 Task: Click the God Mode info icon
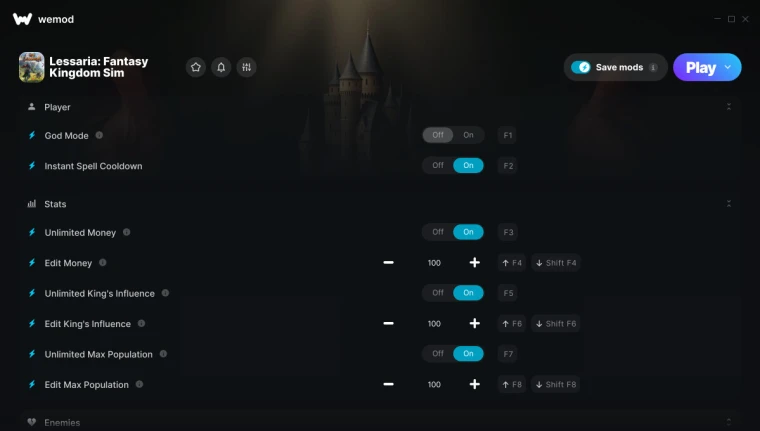(99, 135)
